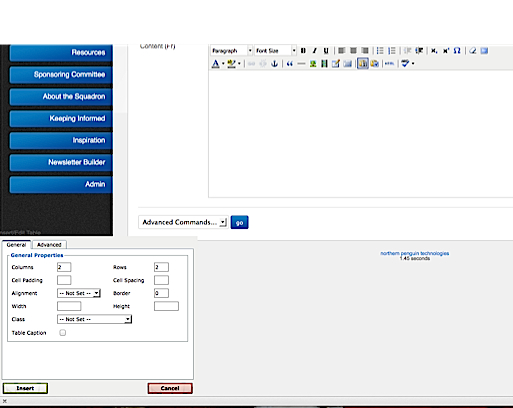Open the Newsletter Builder menu item
513x408 pixels.
[61, 162]
